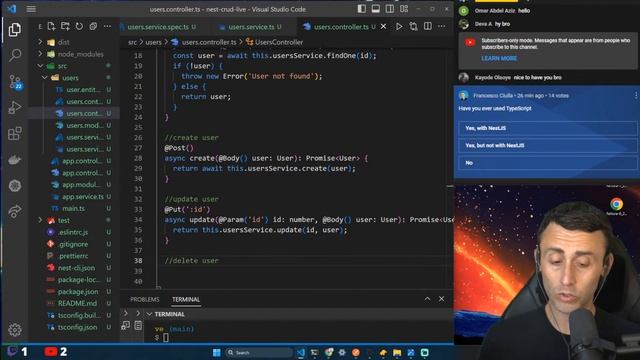
Task: Open the Explorer view in activity bar
Action: (x=15, y=29)
